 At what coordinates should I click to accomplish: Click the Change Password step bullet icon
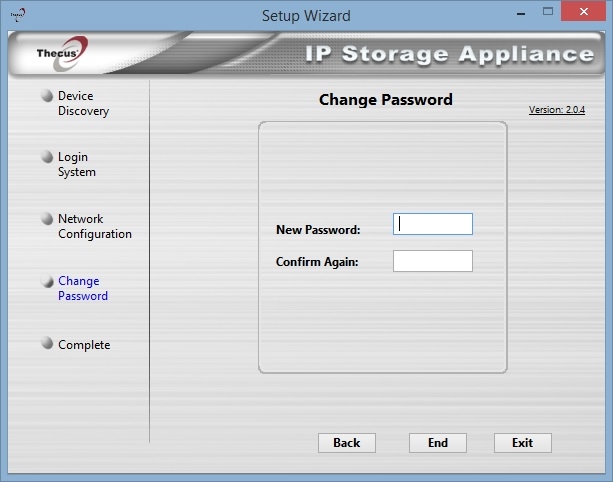click(47, 281)
